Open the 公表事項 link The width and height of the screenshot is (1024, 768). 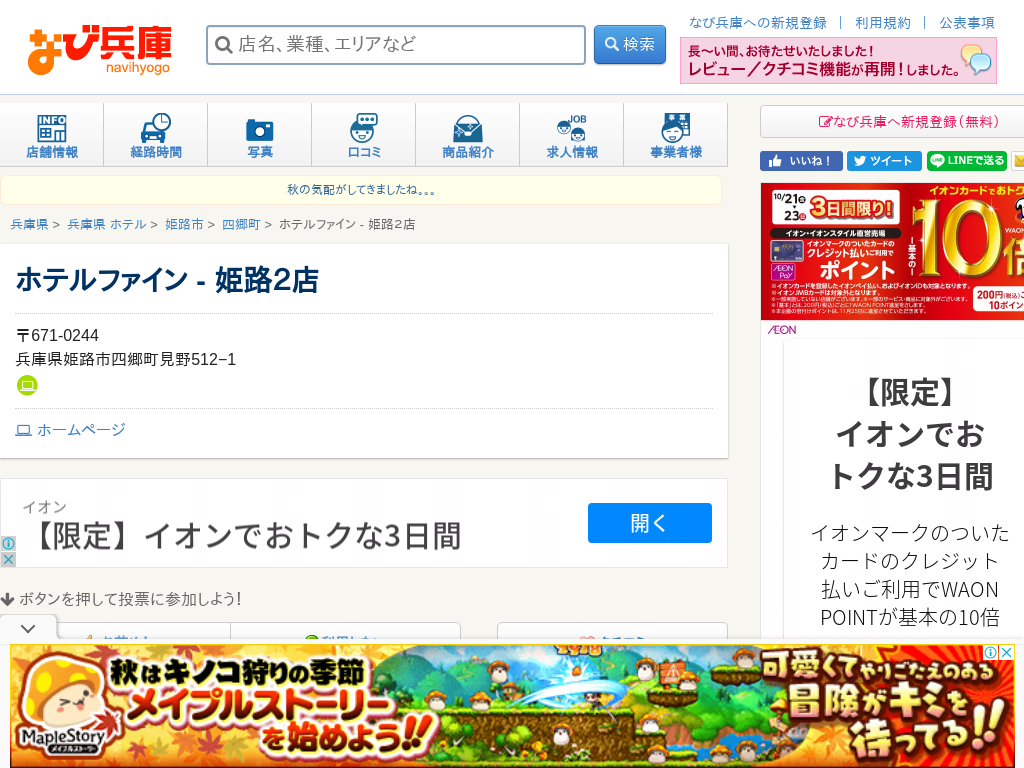[967, 23]
